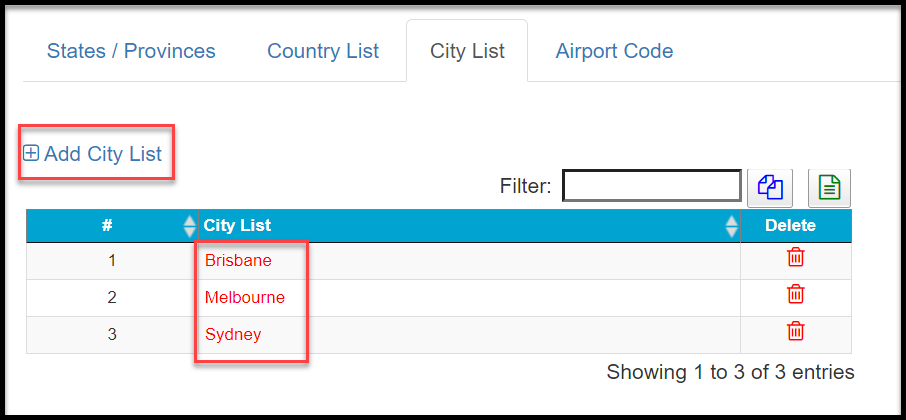Go to the Airport Code tab
This screenshot has width=906, height=420.
point(614,51)
